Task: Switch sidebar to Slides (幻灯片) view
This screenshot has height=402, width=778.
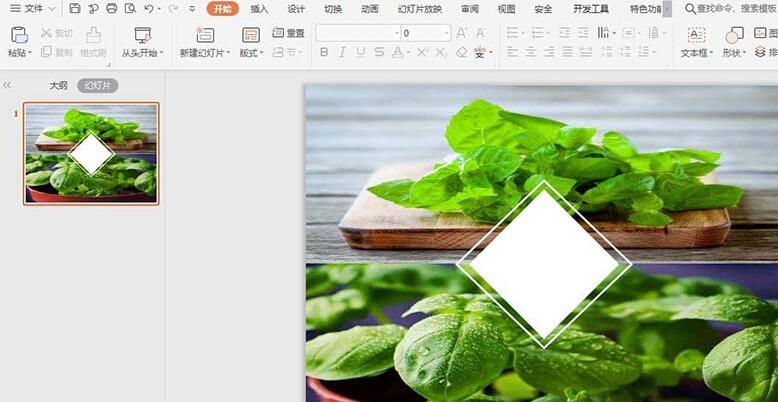Action: 98,85
